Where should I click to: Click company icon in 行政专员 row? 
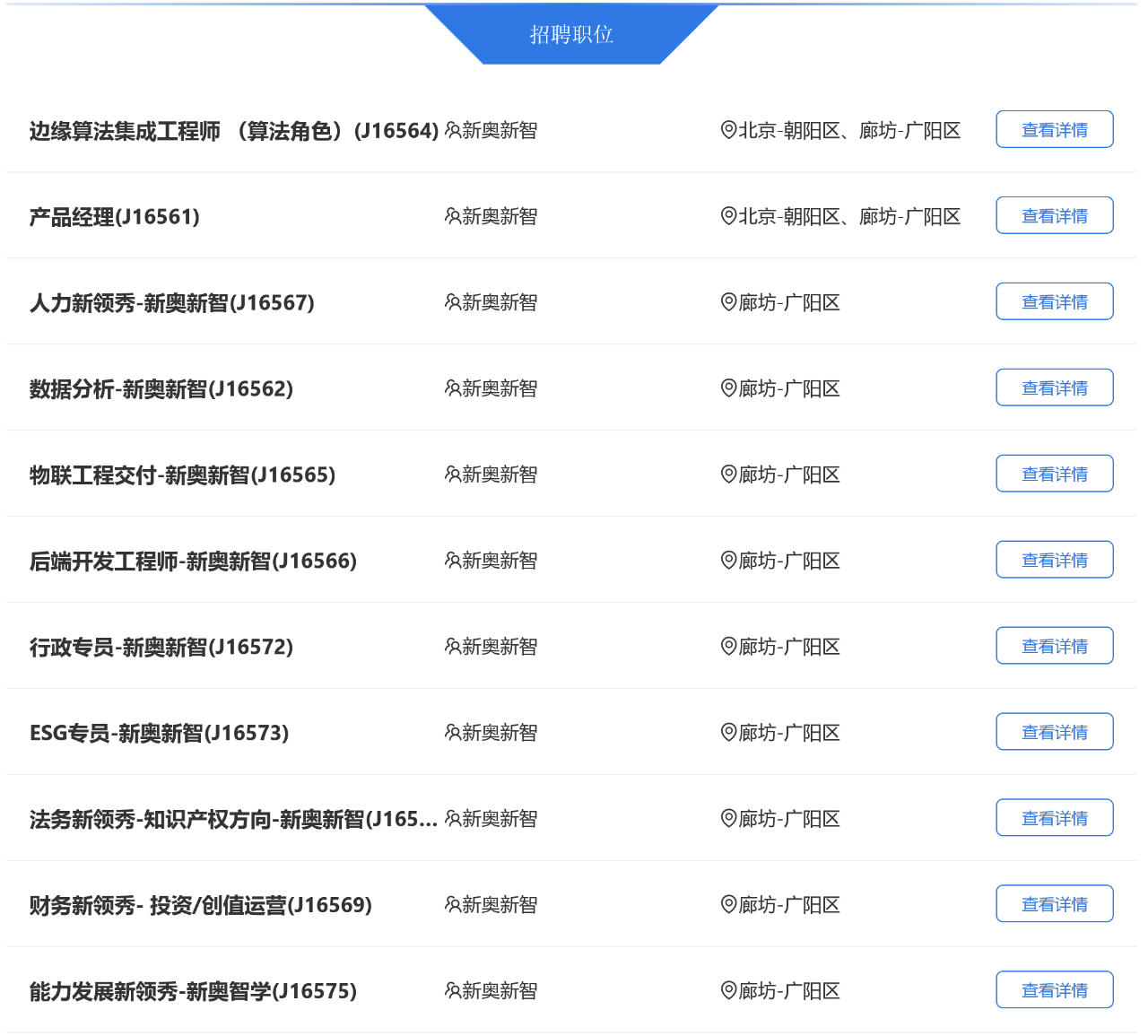pos(453,647)
